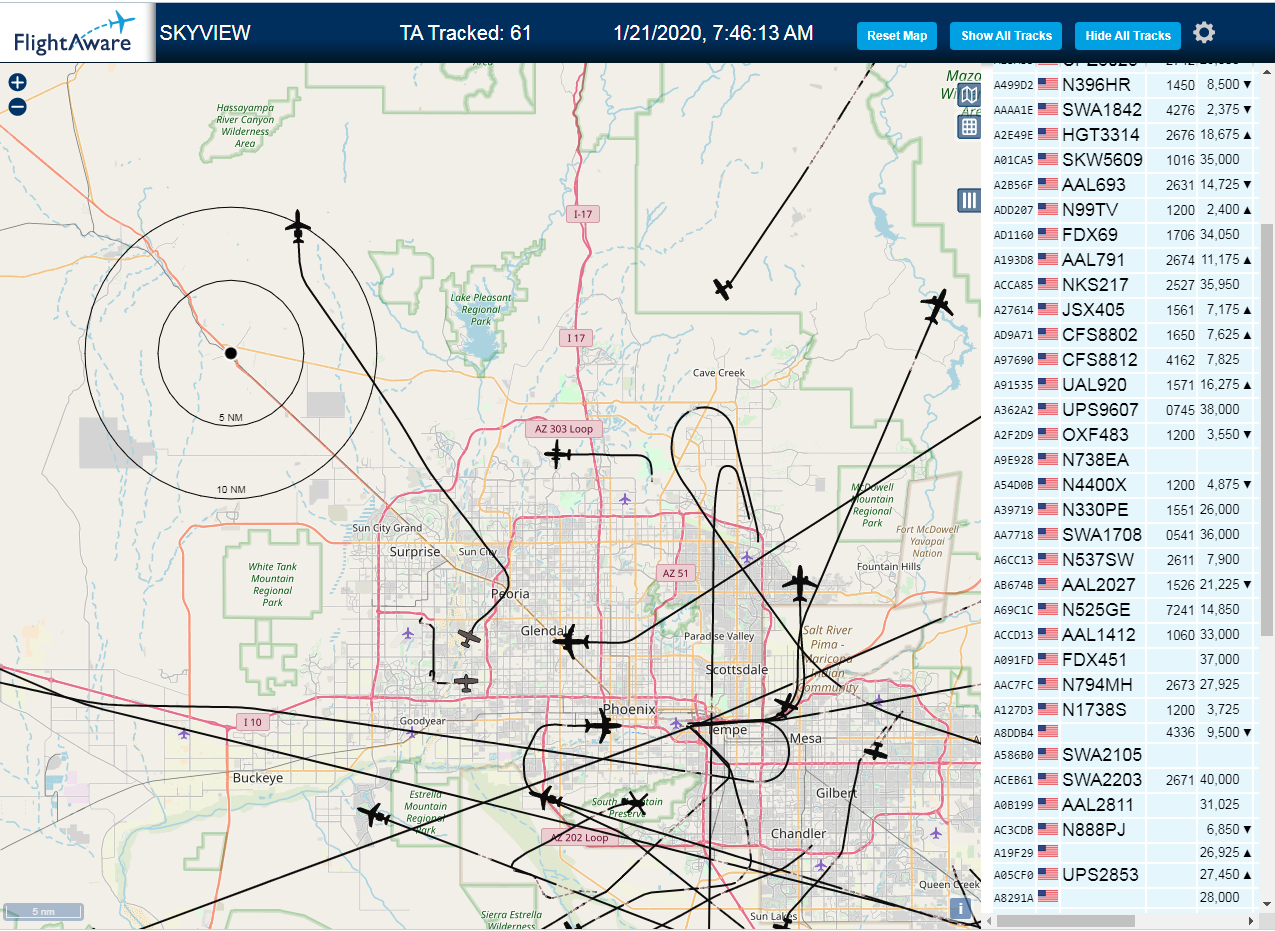Zoom out with the minus button
The height and width of the screenshot is (931, 1275).
tap(17, 106)
